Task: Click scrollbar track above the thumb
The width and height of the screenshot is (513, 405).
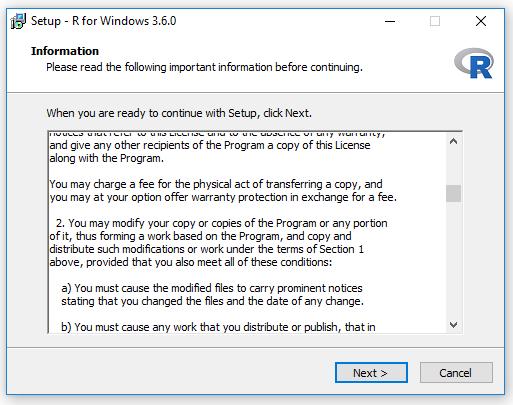Action: coord(453,167)
